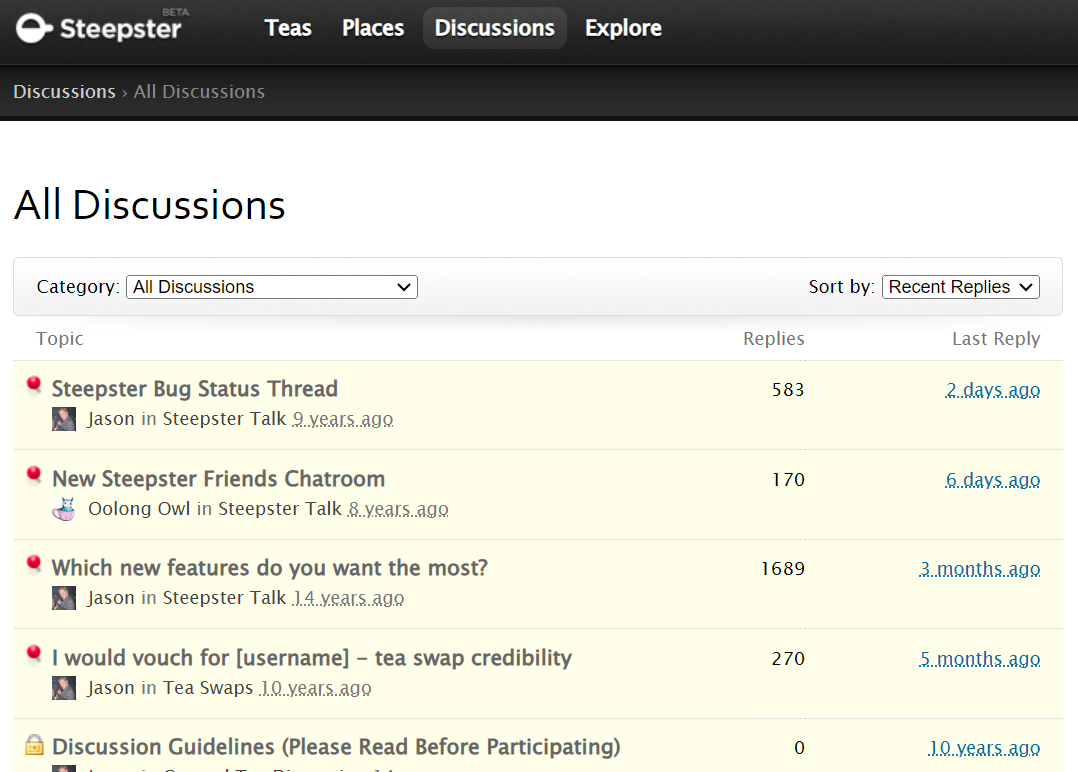Click Discussions breadcrumb link
Image resolution: width=1078 pixels, height=772 pixels.
coord(65,91)
